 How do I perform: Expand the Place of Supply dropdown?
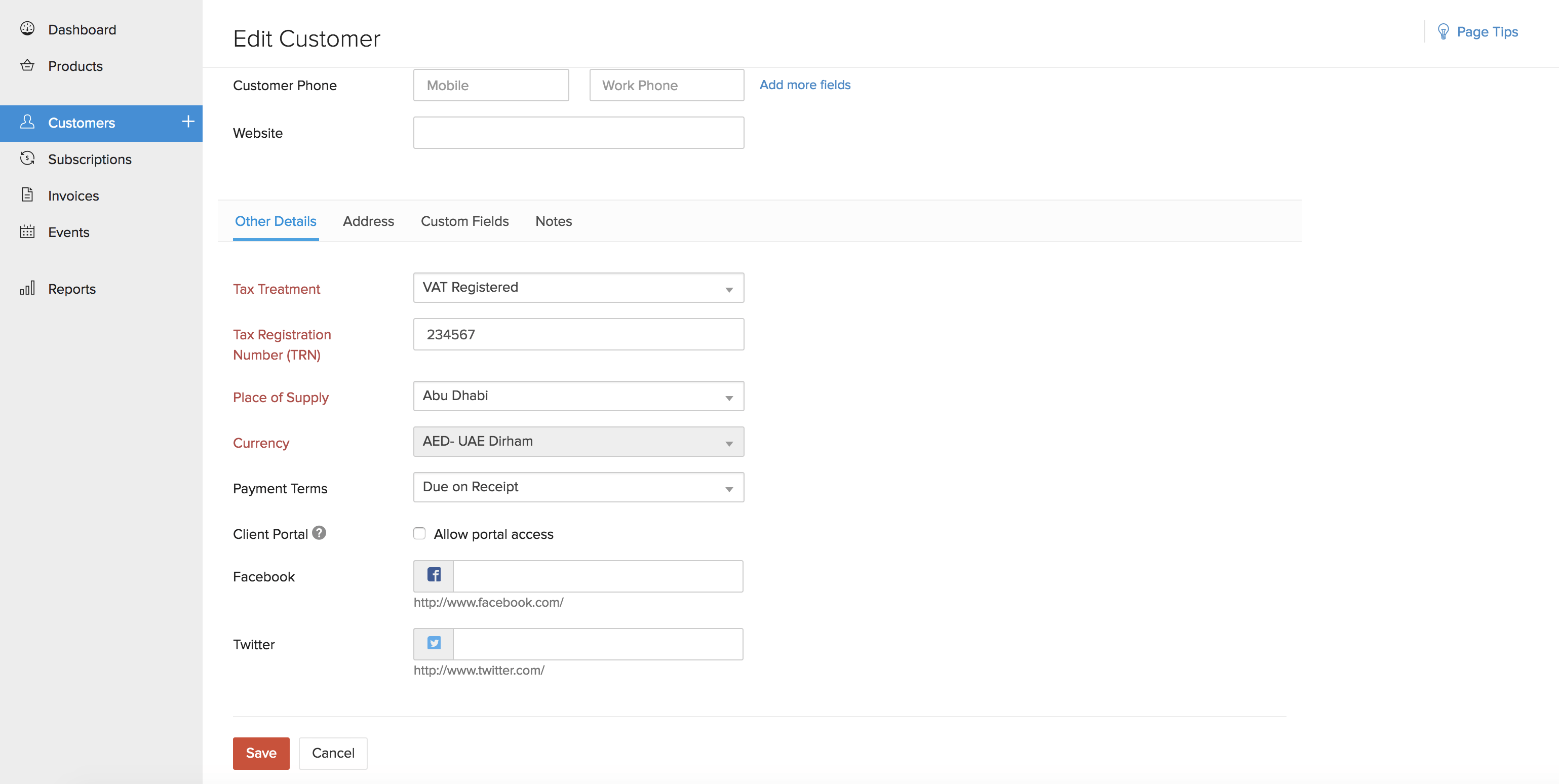click(x=729, y=396)
